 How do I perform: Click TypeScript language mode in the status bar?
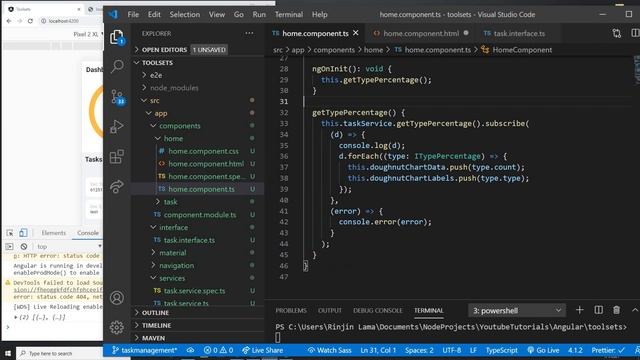point(501,350)
